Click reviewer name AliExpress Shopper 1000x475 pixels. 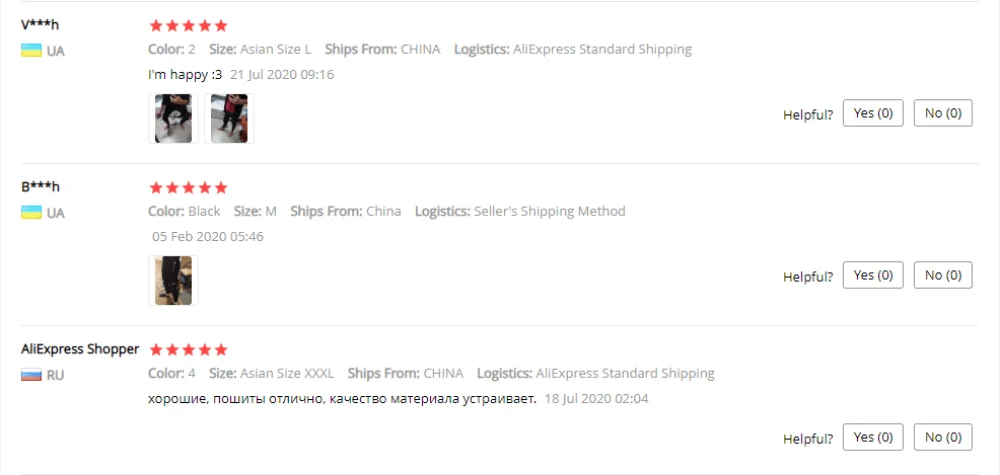pyautogui.click(x=80, y=349)
